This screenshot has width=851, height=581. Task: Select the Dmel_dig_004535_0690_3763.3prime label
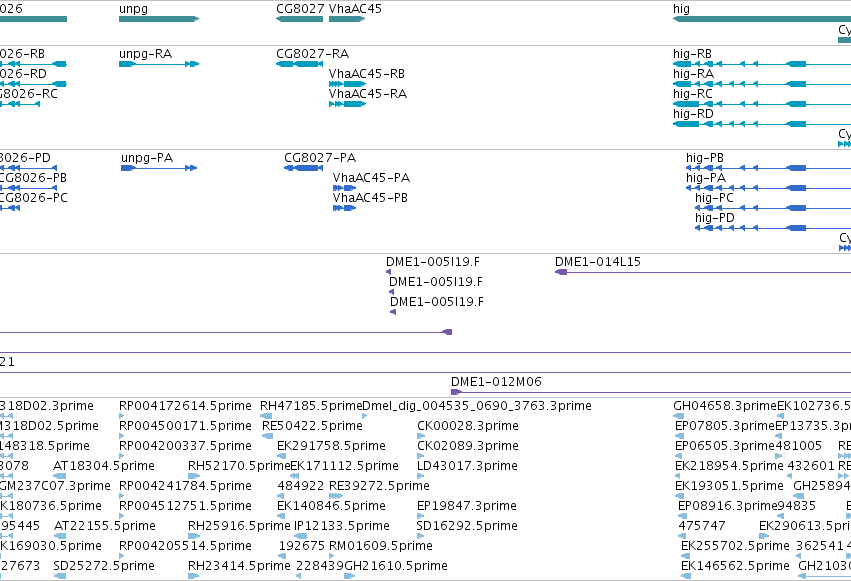477,406
